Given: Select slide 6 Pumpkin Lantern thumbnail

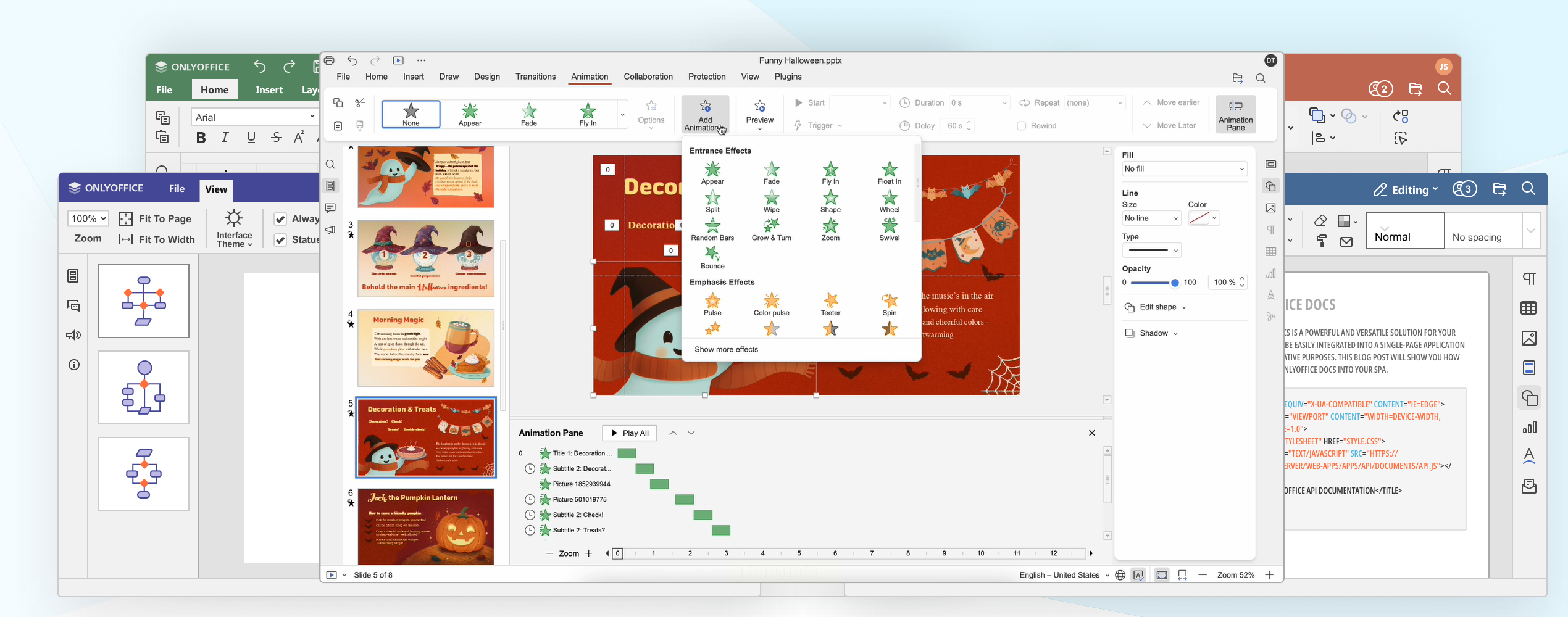Looking at the screenshot, I should tap(426, 526).
